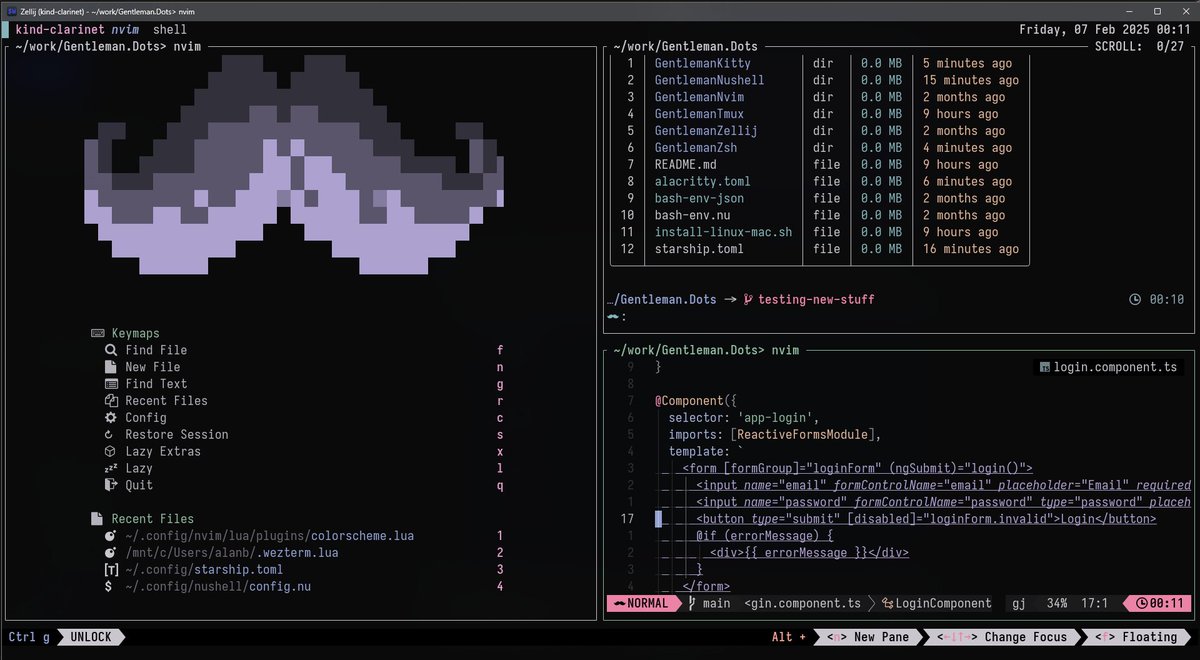Click the Keymaps keyboard icon
This screenshot has width=1200, height=660.
tap(96, 333)
